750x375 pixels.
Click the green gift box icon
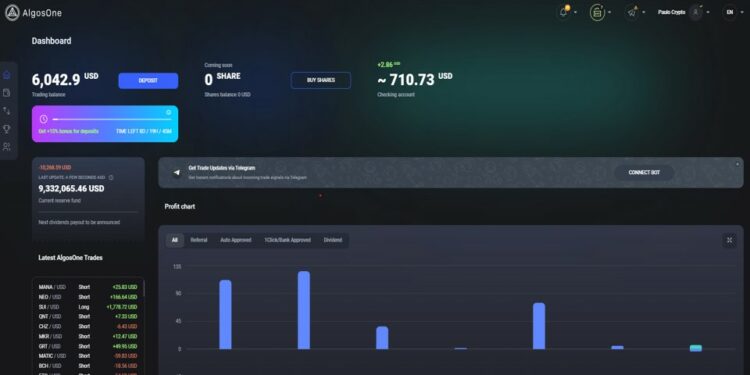click(597, 12)
